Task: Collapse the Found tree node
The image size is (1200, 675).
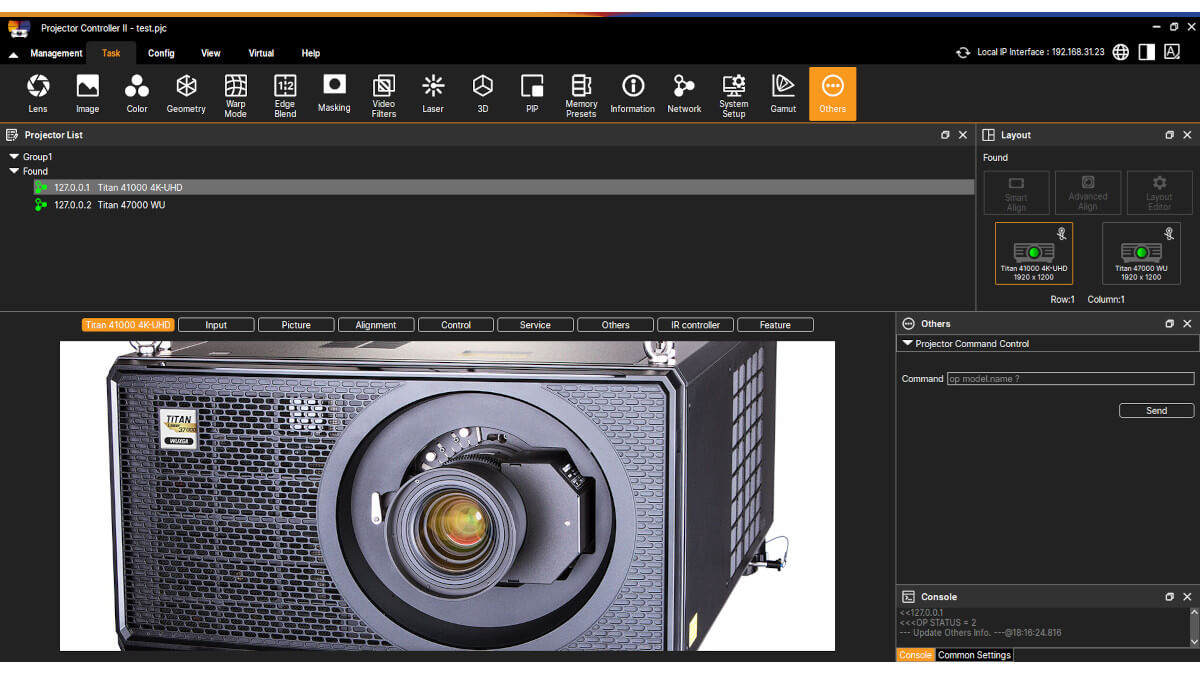Action: pos(14,172)
